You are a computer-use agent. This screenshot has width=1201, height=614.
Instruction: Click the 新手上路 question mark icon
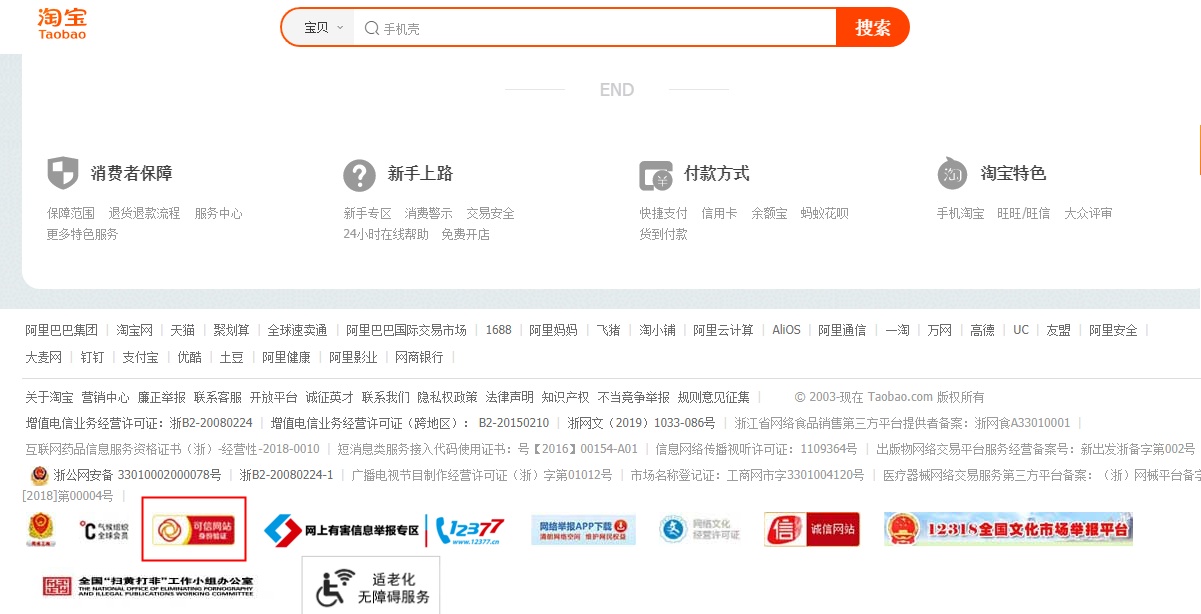pos(359,174)
